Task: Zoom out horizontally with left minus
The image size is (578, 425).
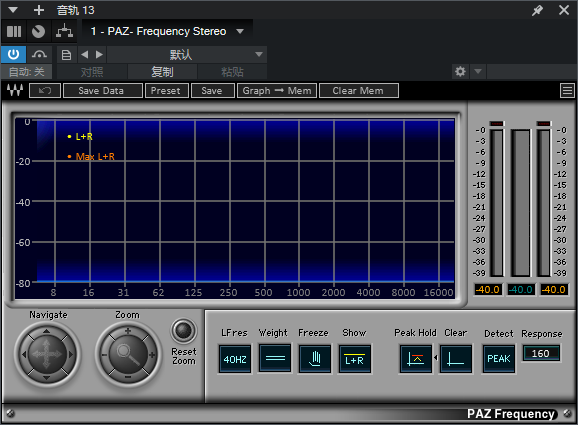Action: coord(104,355)
